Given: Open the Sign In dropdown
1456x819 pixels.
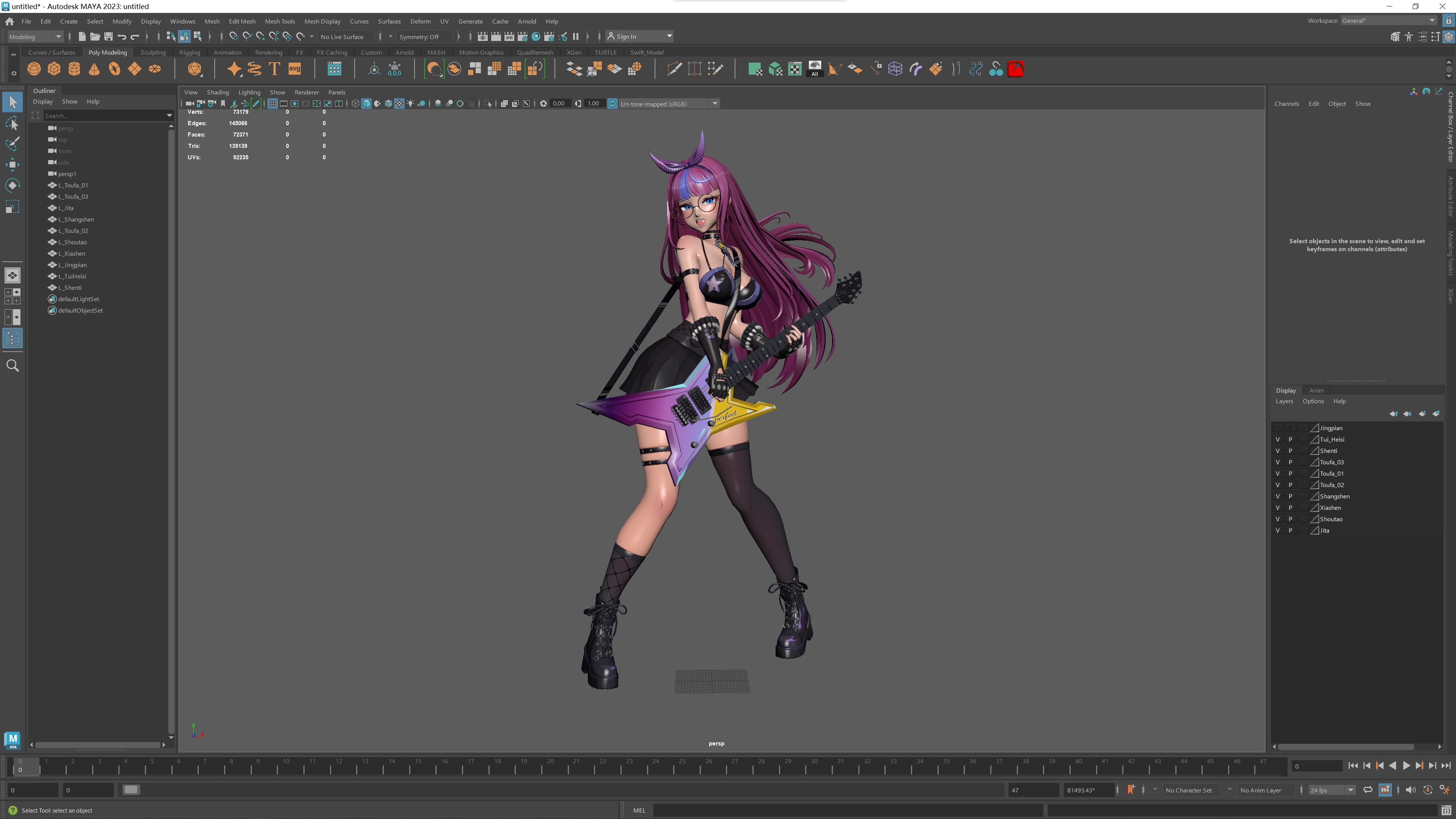Looking at the screenshot, I should tap(639, 37).
